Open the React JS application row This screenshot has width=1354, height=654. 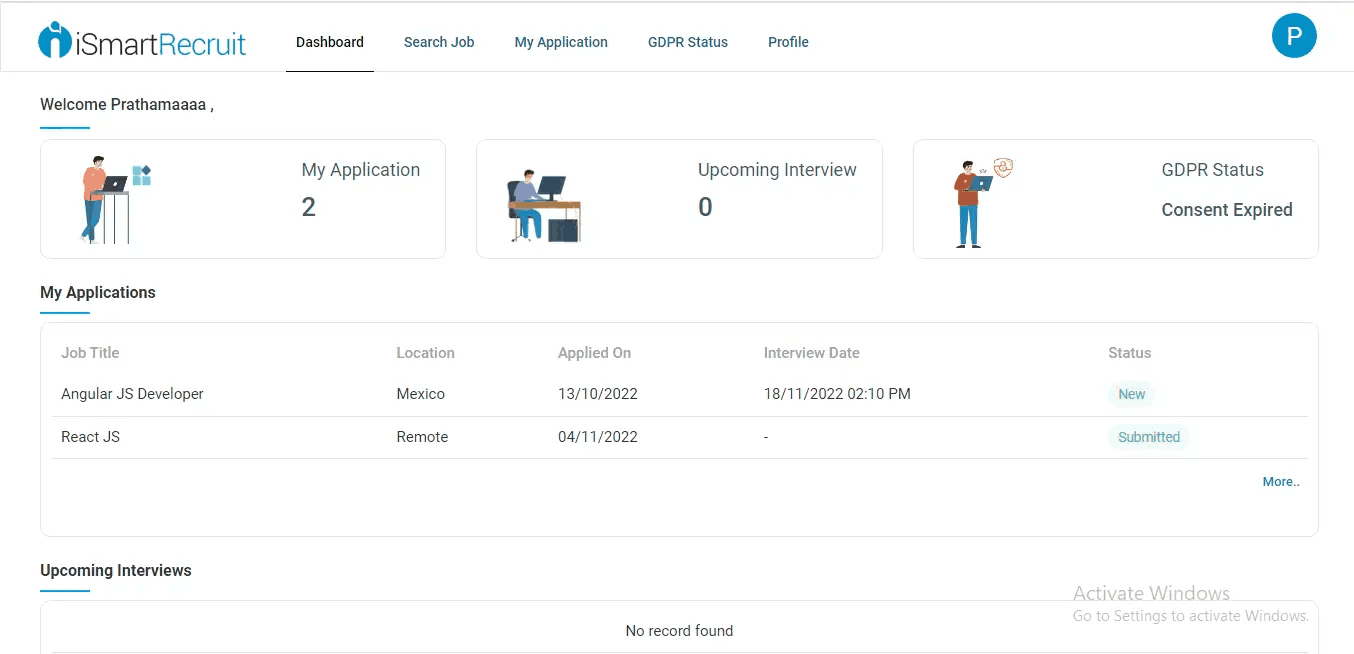point(679,437)
